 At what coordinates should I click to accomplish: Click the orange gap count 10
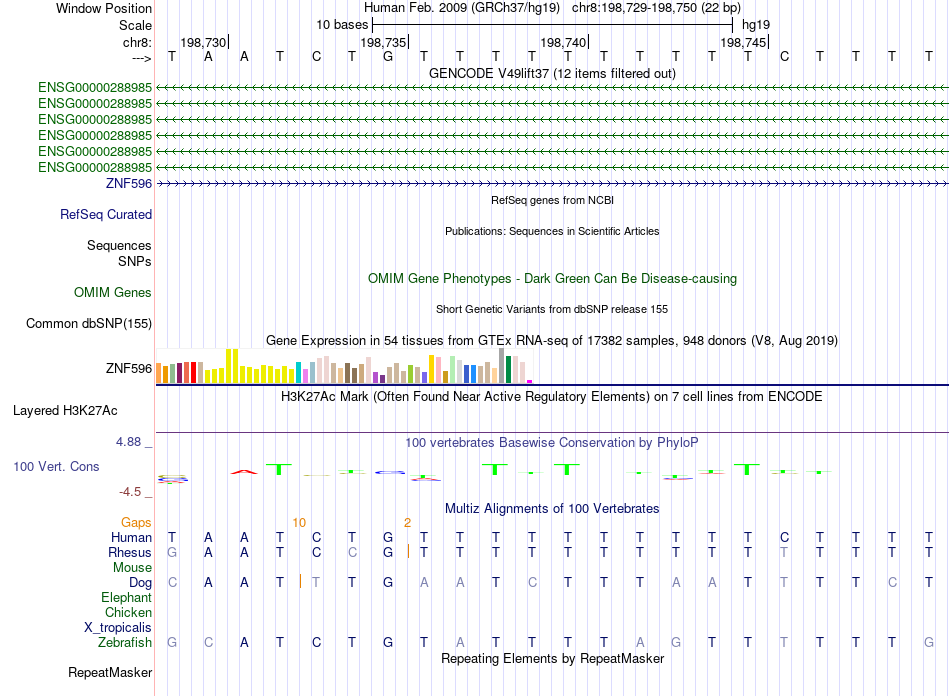(x=299, y=523)
